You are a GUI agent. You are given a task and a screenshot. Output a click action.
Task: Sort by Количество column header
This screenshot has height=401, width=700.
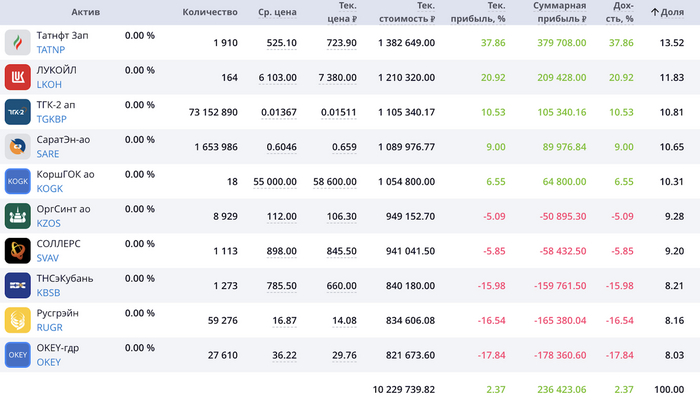click(210, 12)
